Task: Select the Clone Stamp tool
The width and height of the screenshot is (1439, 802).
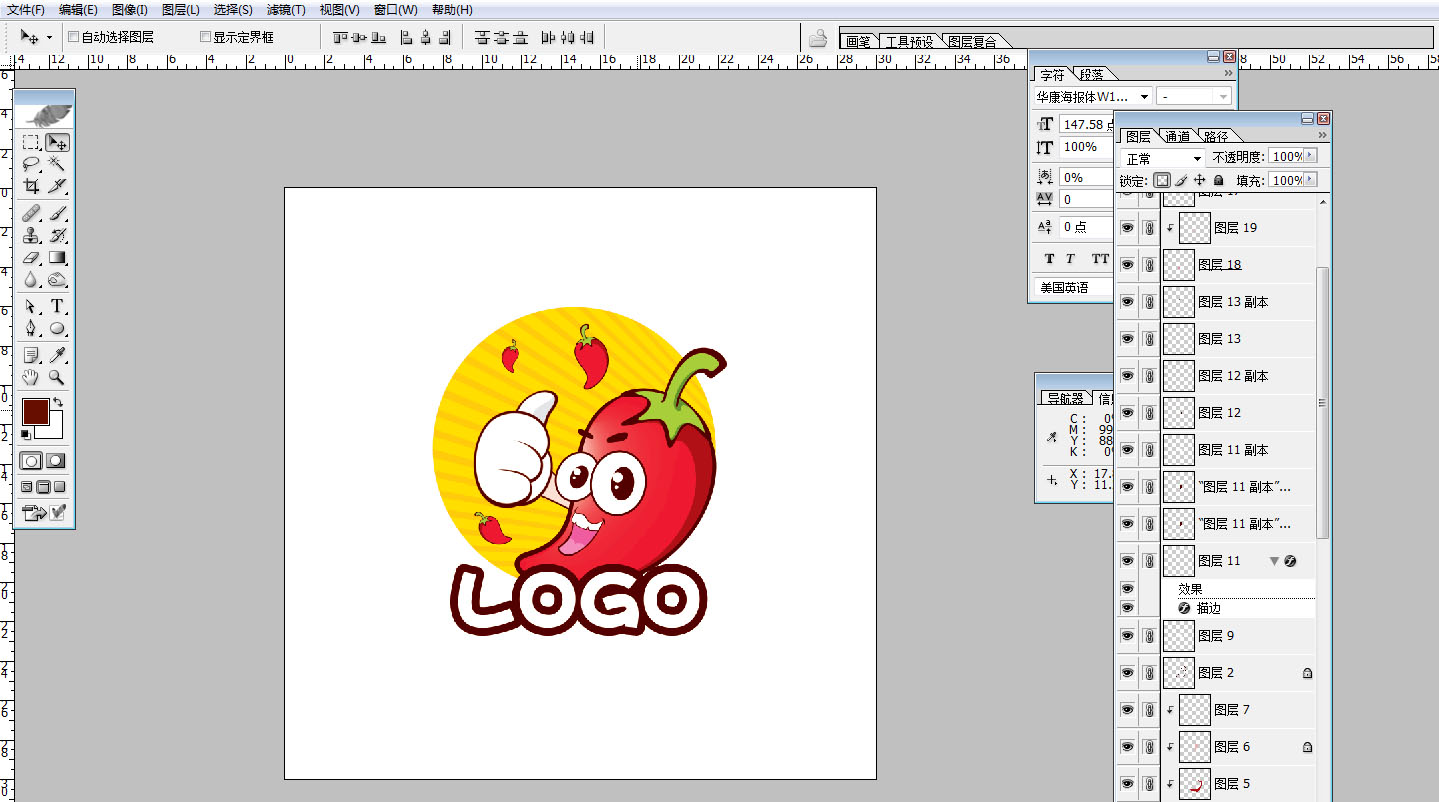Action: [32, 236]
